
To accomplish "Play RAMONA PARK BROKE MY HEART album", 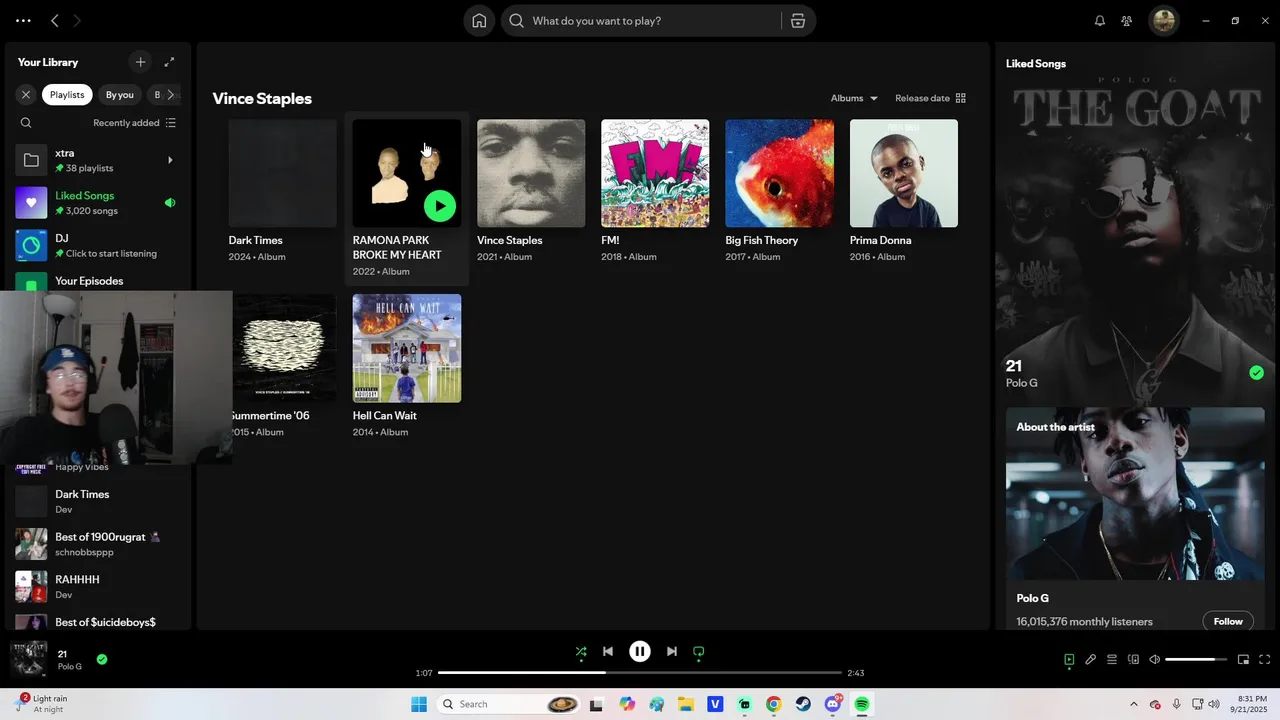I will pyautogui.click(x=440, y=206).
